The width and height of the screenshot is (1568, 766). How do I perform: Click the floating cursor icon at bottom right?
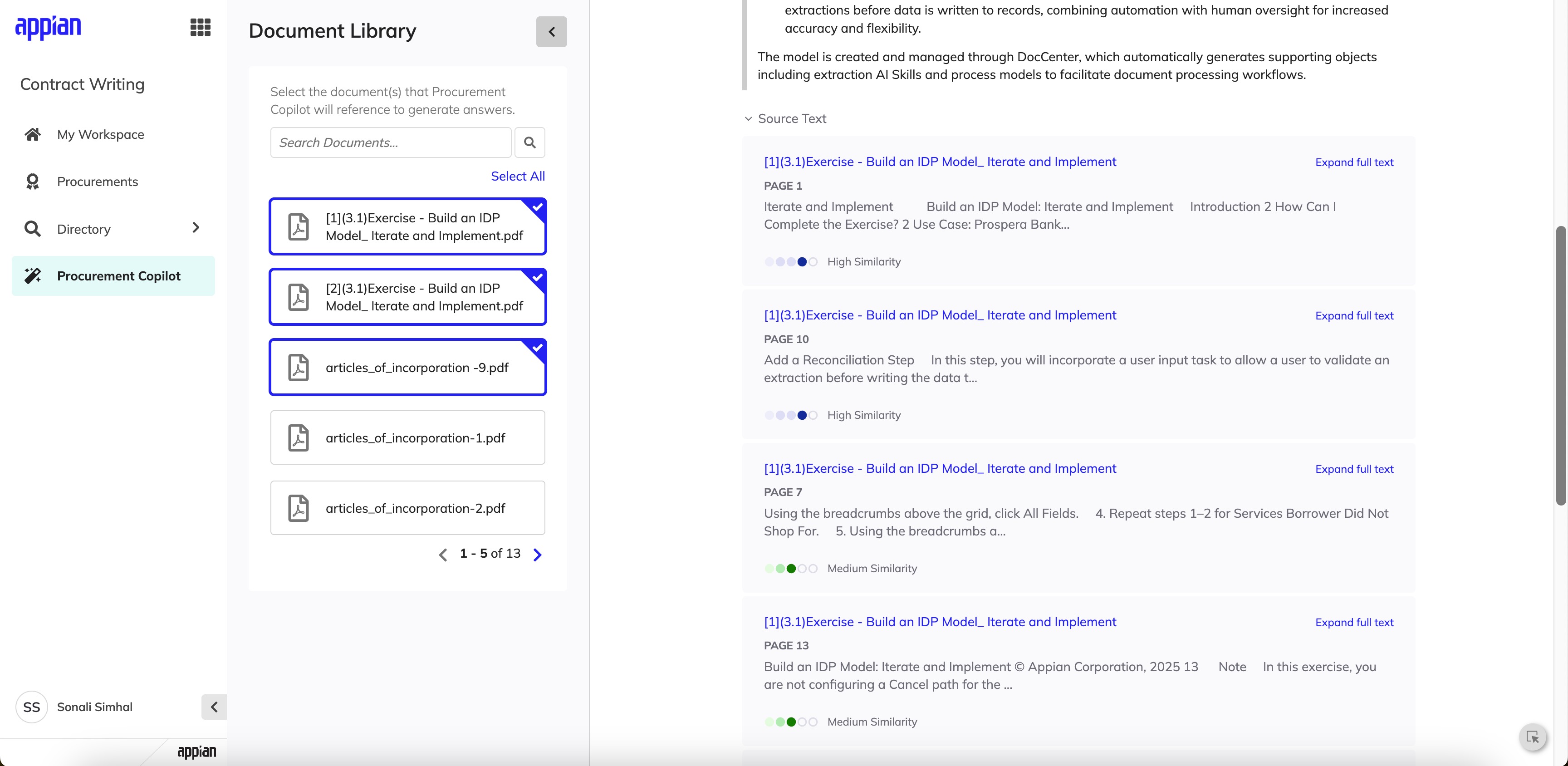point(1533,737)
